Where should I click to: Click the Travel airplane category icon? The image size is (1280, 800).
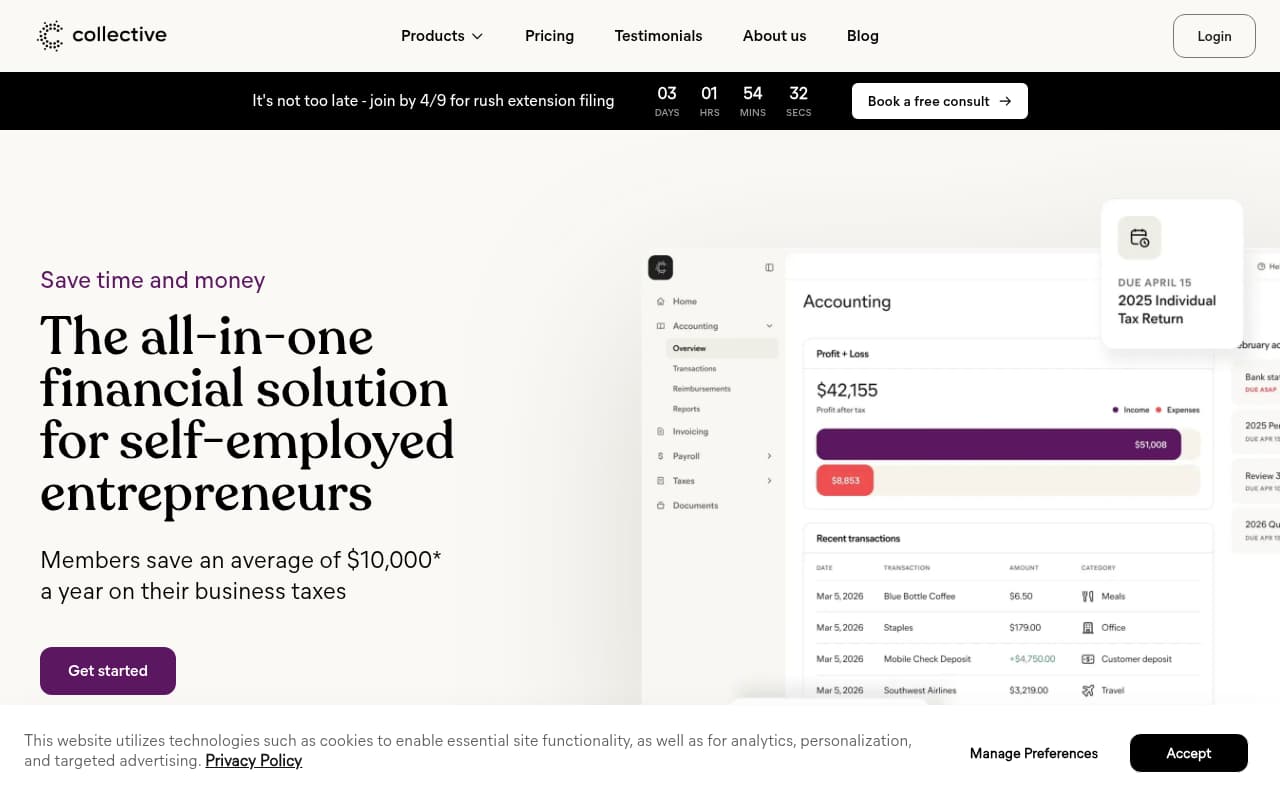coord(1088,690)
